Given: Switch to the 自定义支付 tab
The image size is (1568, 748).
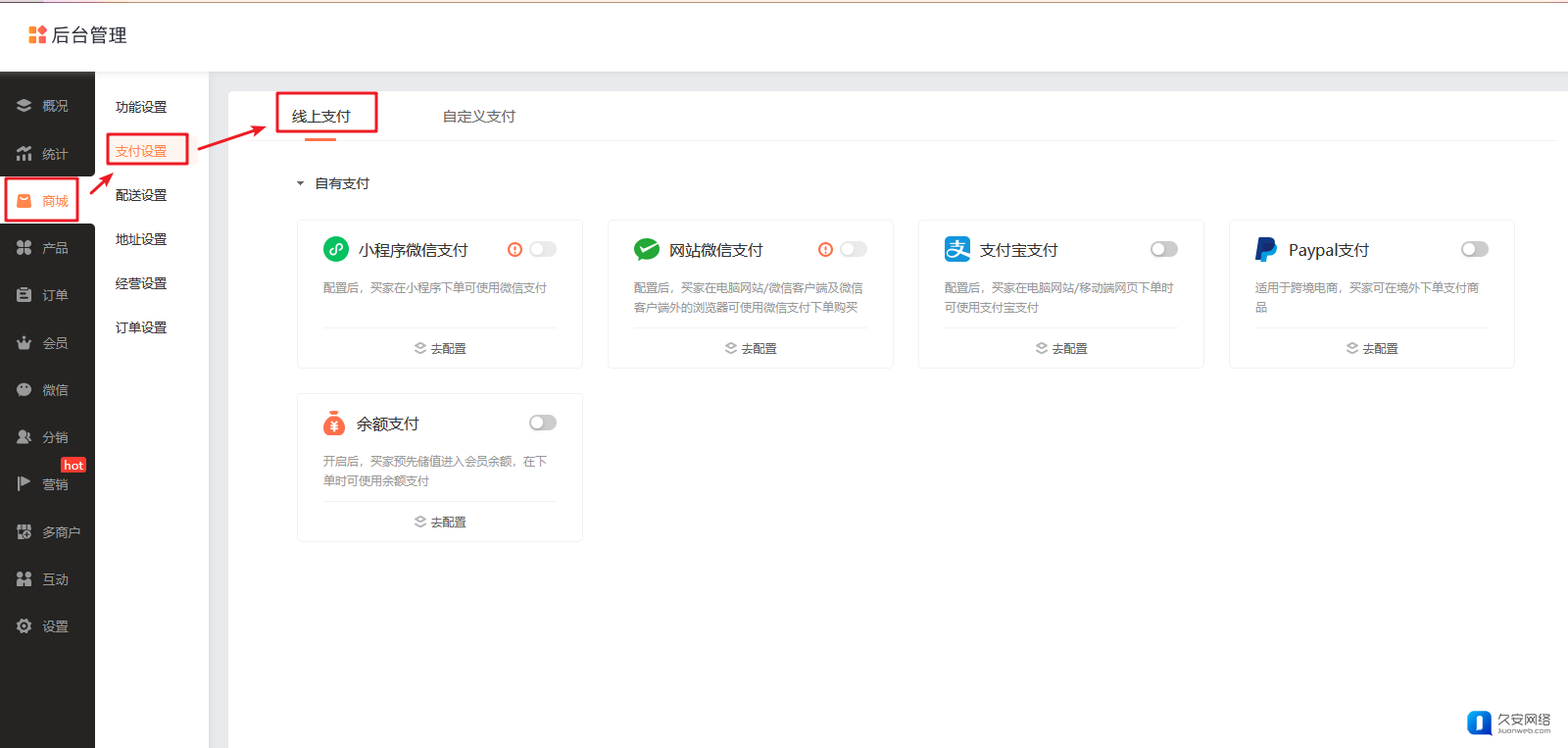Looking at the screenshot, I should click(478, 117).
